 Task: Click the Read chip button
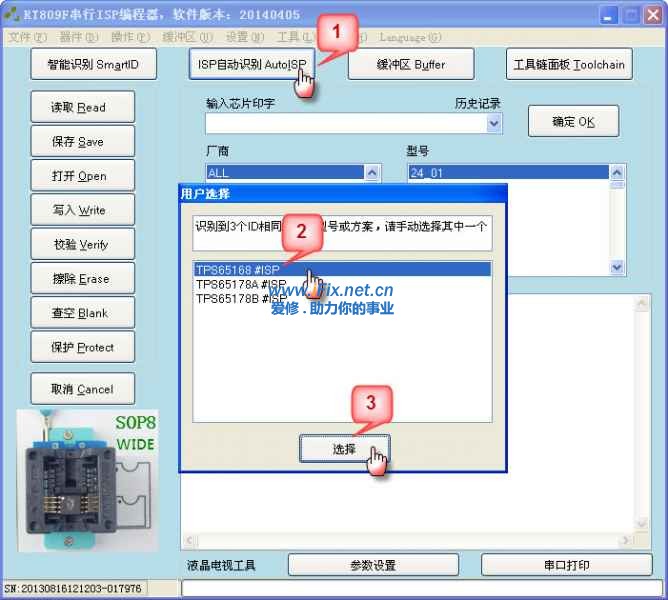point(79,107)
